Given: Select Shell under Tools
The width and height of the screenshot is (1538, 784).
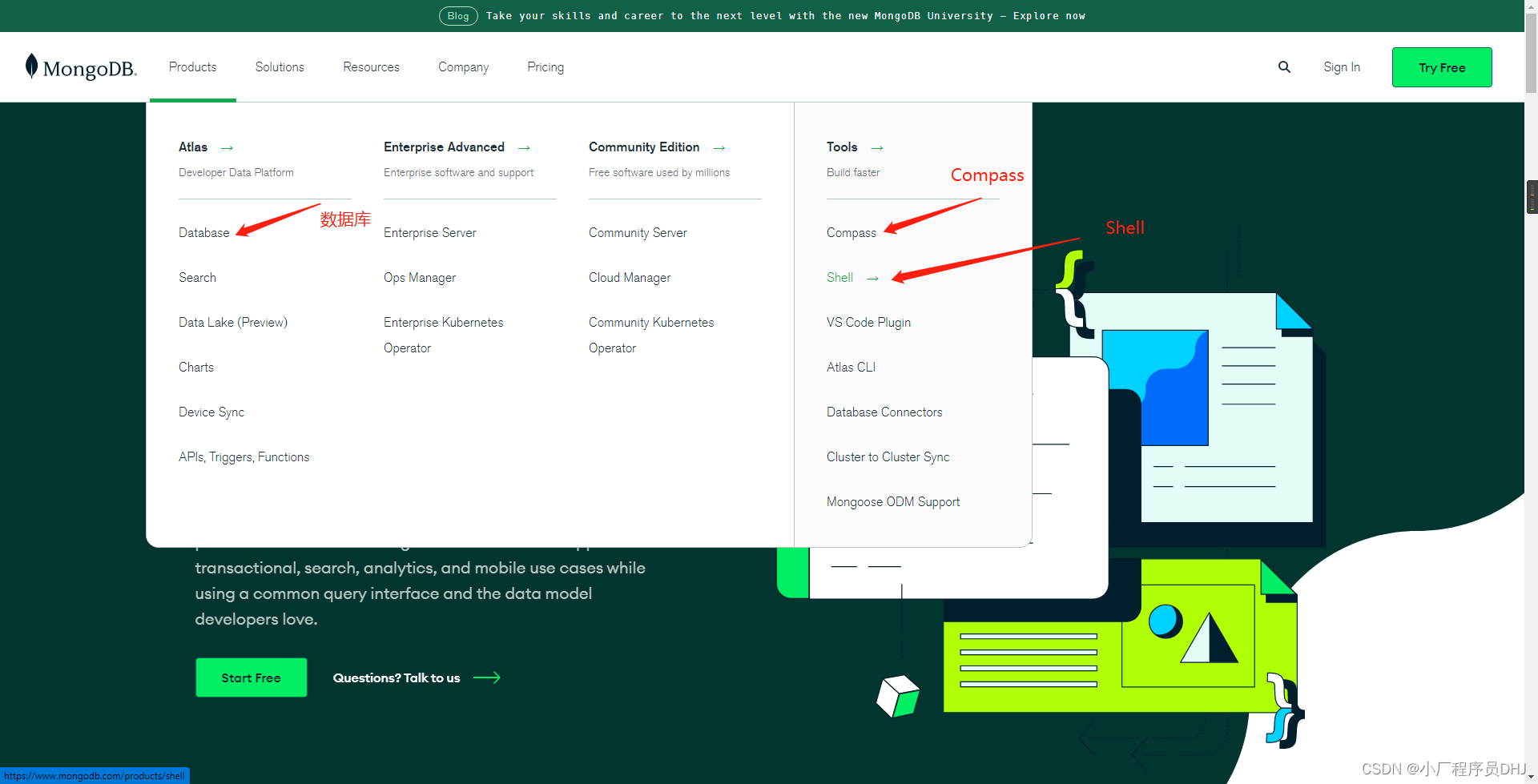Looking at the screenshot, I should (x=840, y=278).
